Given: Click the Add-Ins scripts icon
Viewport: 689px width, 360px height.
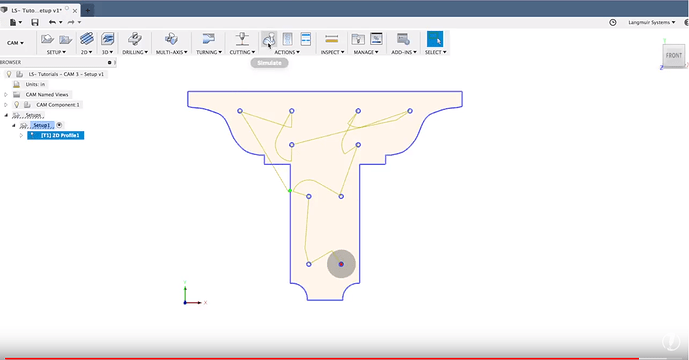Looking at the screenshot, I should point(403,39).
